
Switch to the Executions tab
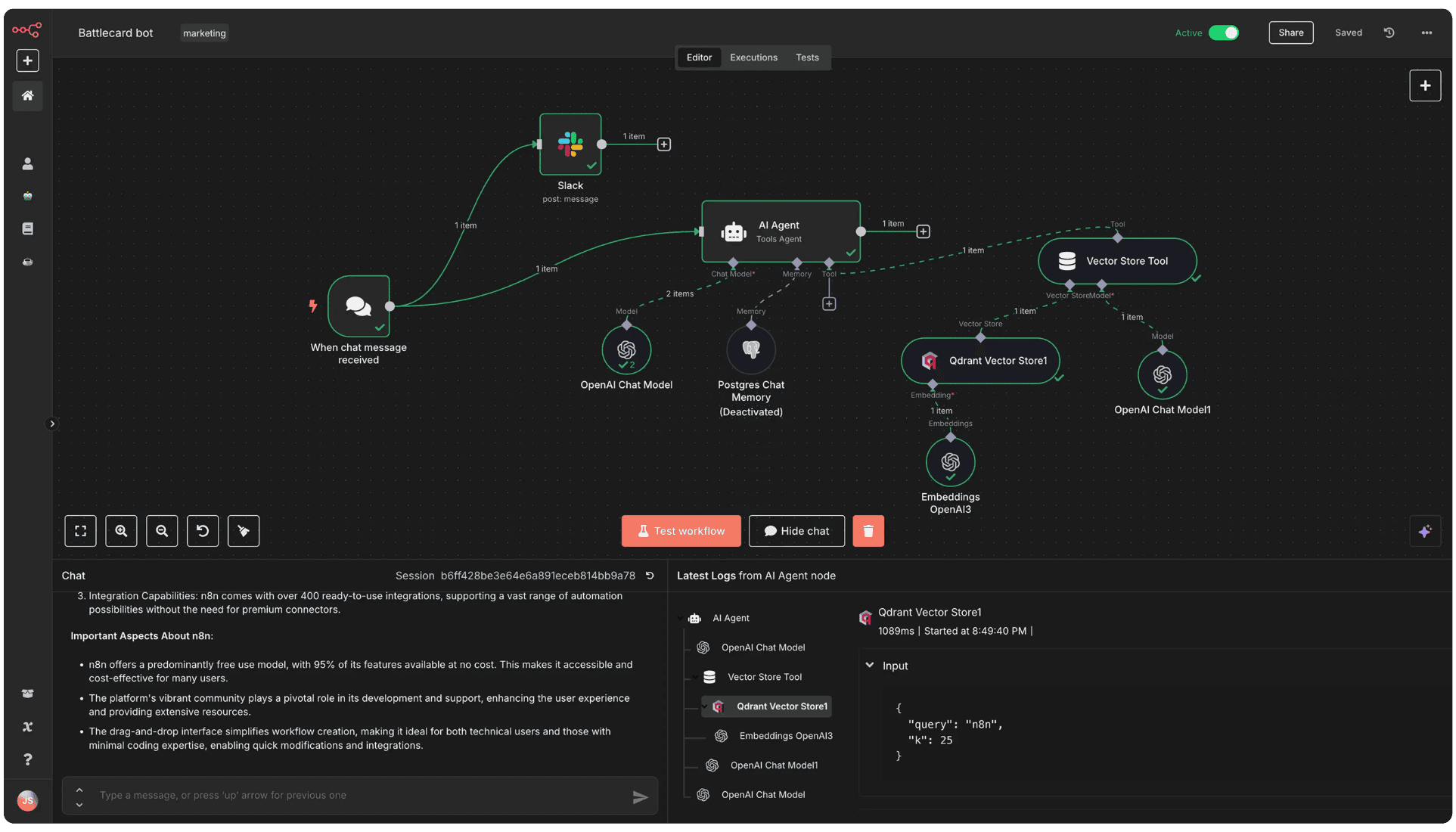(753, 57)
